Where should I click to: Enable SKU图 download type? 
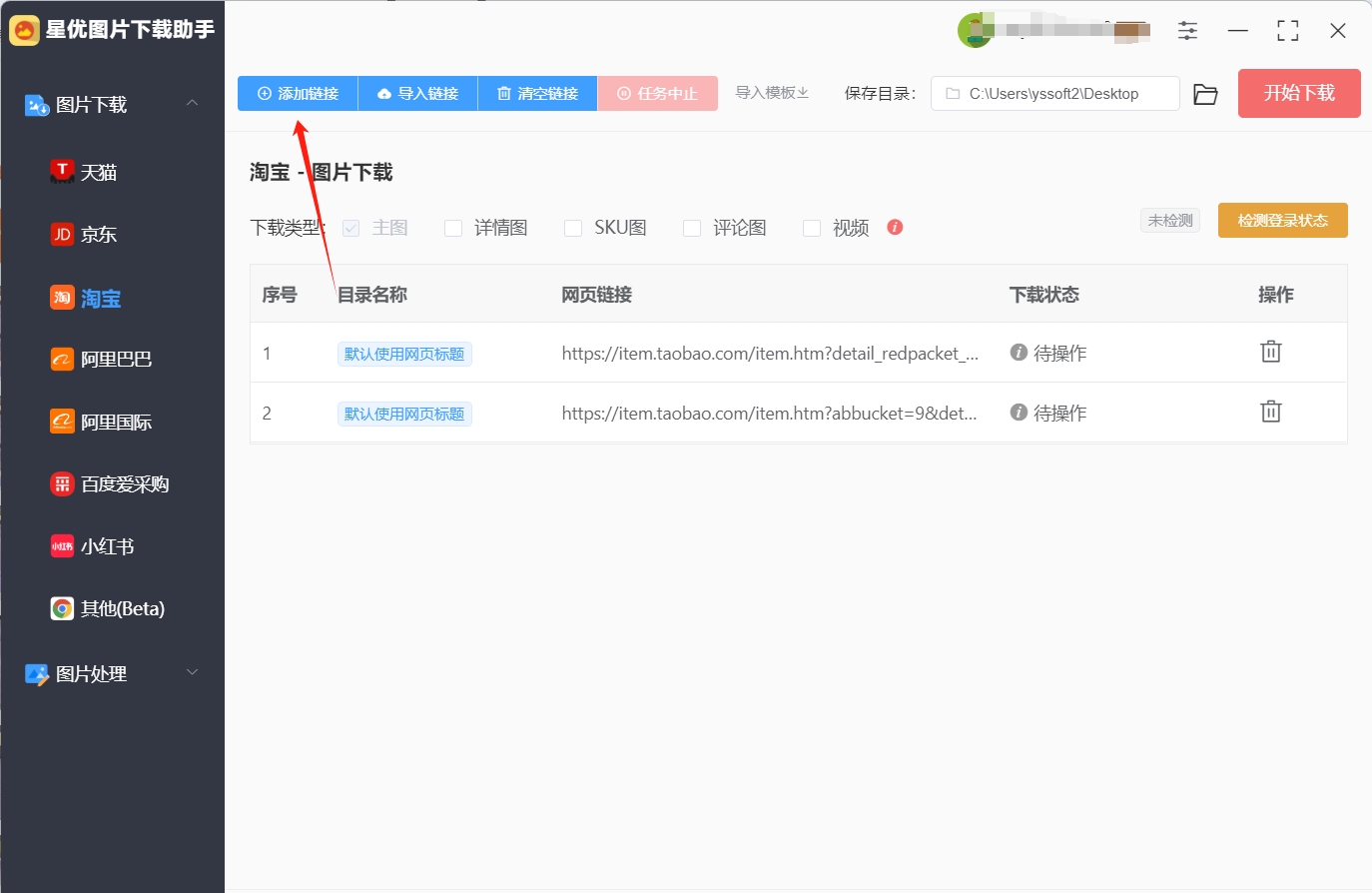click(573, 228)
